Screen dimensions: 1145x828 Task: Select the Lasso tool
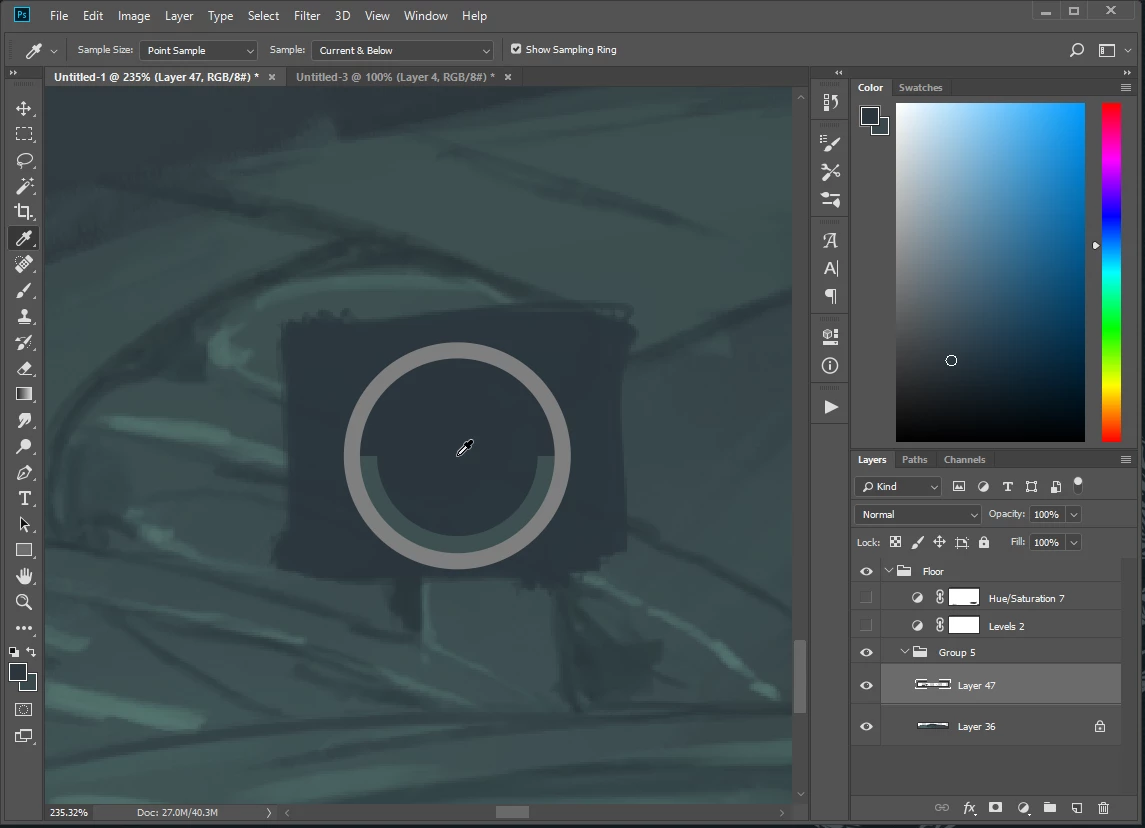coord(23,160)
